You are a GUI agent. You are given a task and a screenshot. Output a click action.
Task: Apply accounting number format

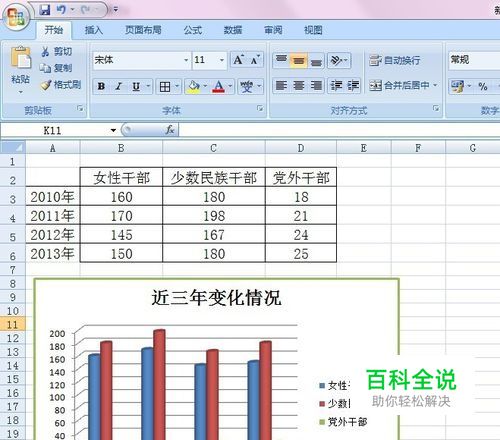tap(457, 86)
